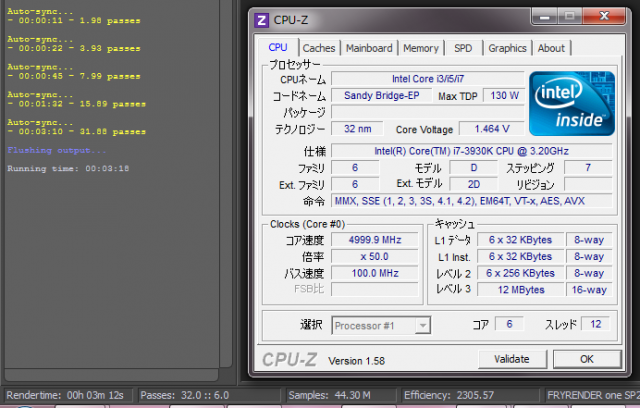Click the Intel inside logo
Image resolution: width=640 pixels, height=408 pixels.
[x=572, y=104]
